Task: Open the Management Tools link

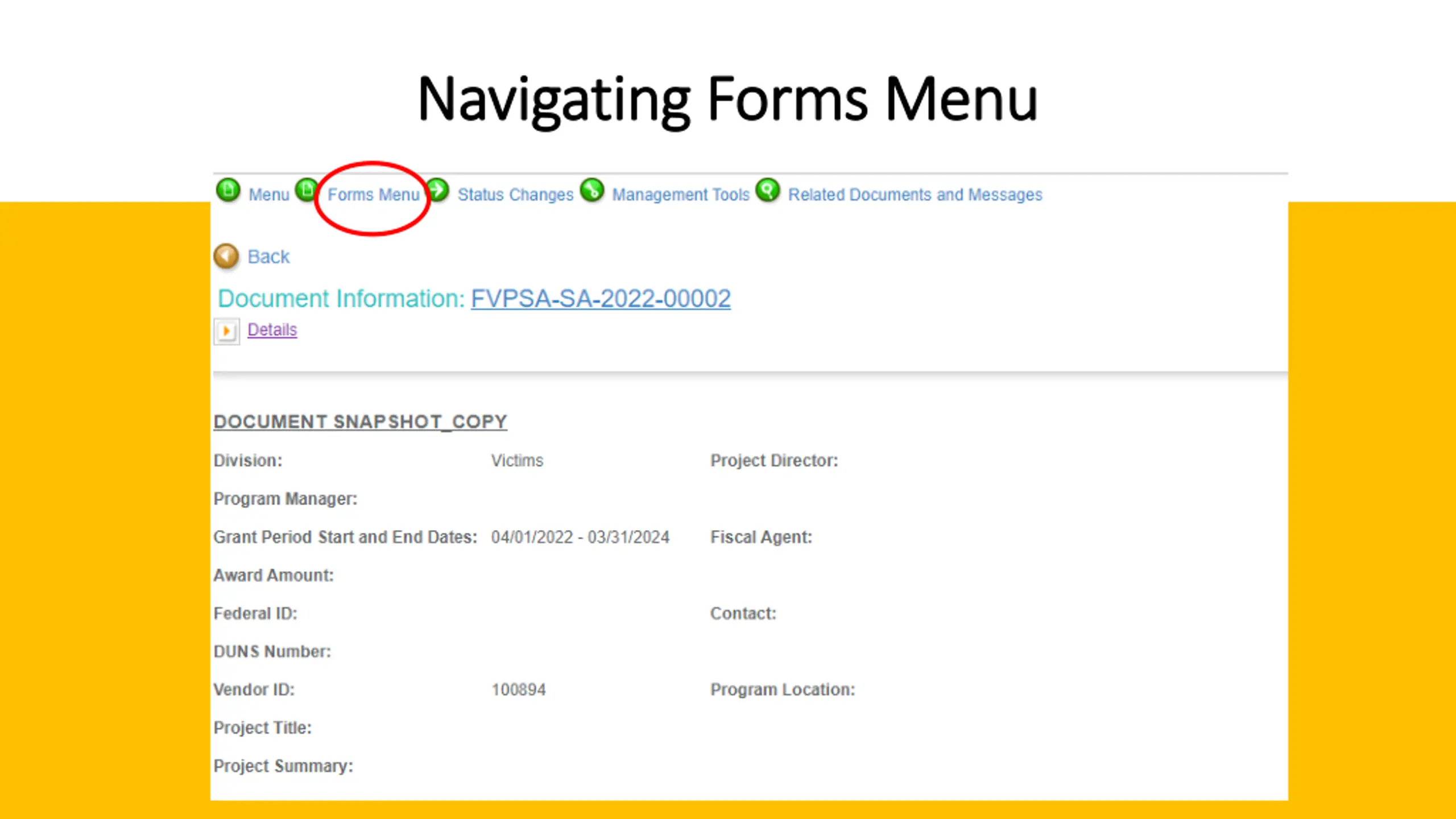Action: click(681, 195)
